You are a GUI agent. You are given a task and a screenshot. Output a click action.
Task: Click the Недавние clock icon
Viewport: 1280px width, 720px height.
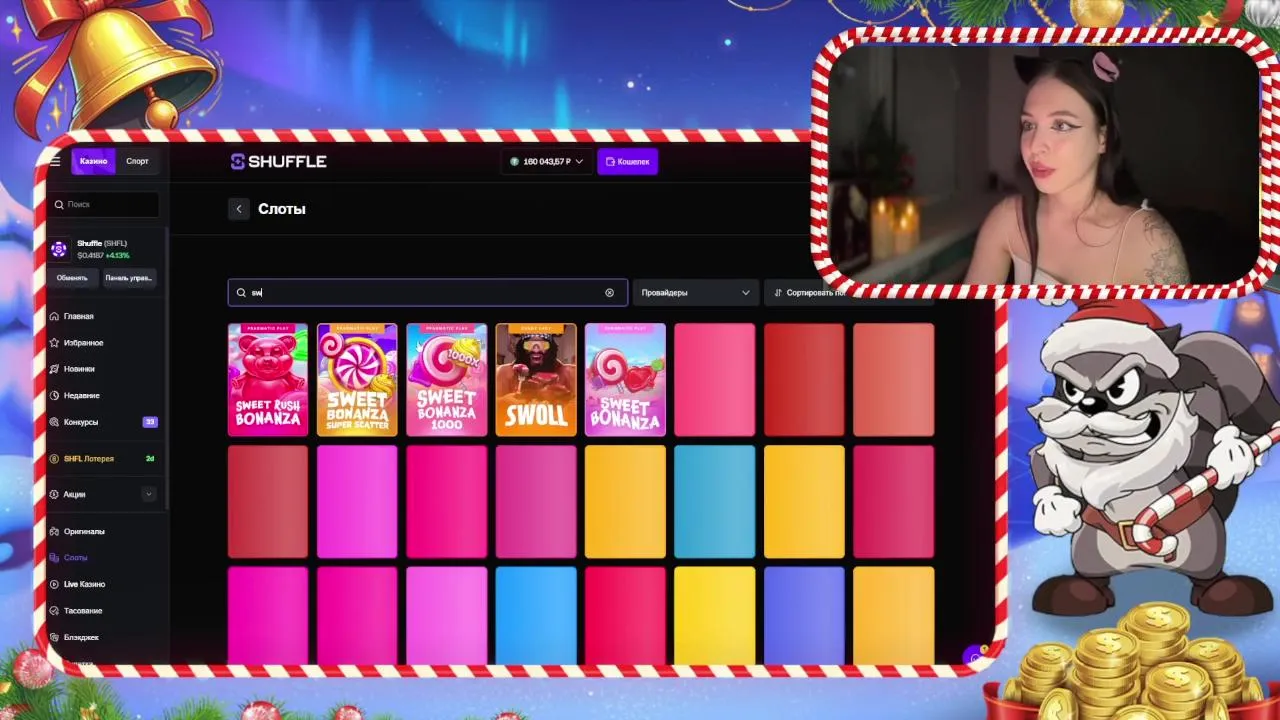tap(54, 395)
